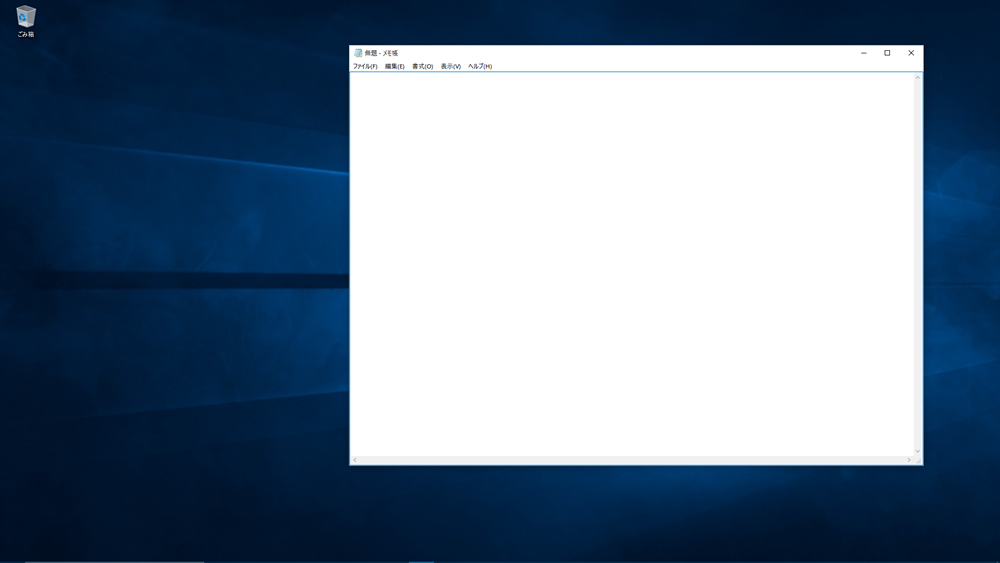Click the Notepad icon in title bar
This screenshot has height=563, width=1000.
(x=358, y=53)
